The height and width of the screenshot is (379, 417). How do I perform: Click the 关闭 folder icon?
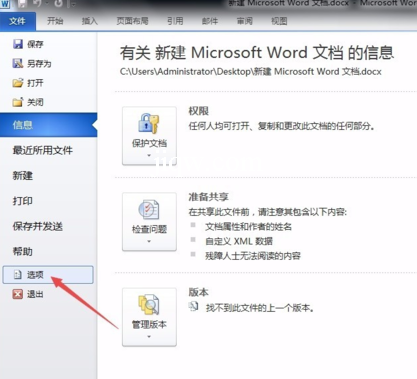[x=18, y=102]
